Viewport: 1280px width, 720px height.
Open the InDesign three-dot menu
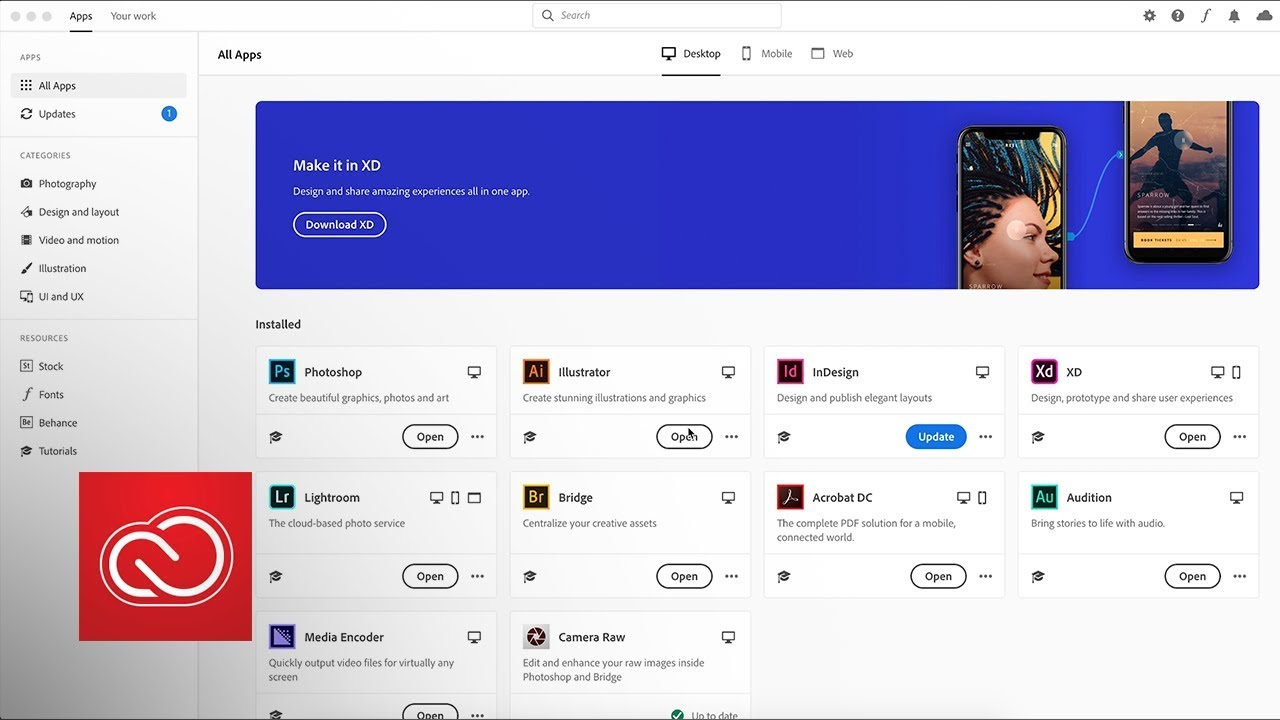pos(985,437)
